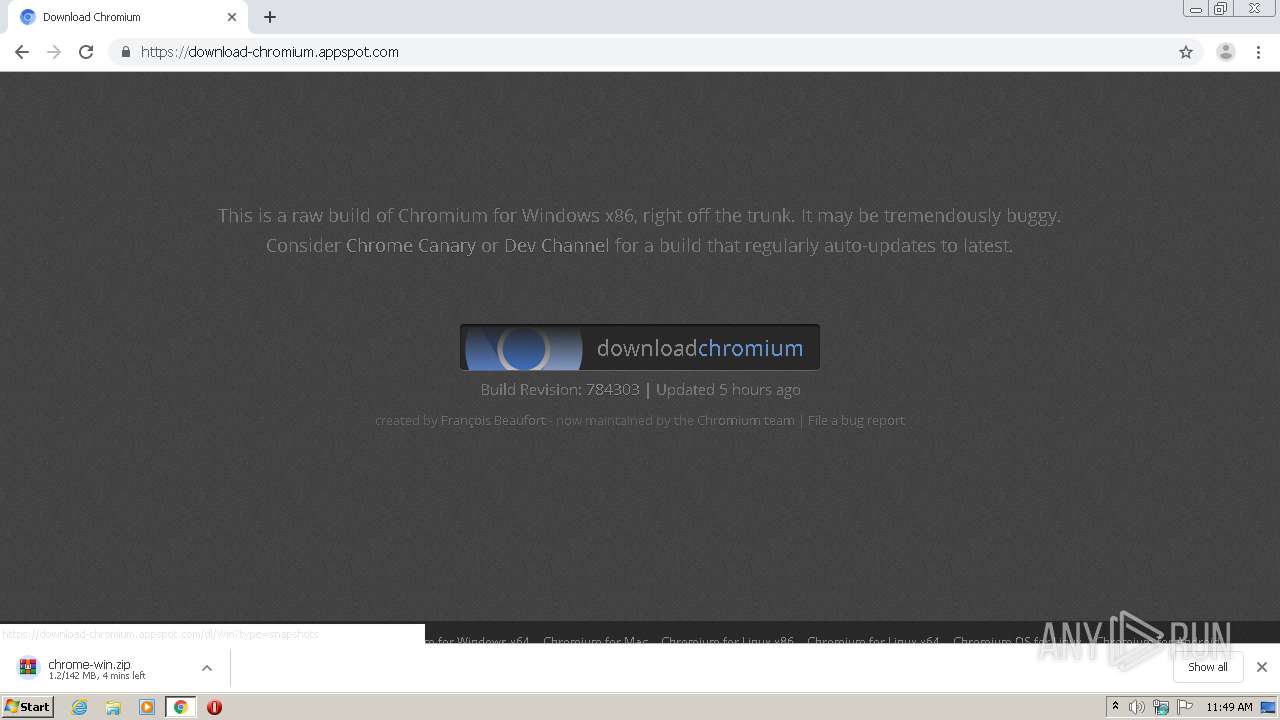This screenshot has height=720, width=1280.
Task: Open the Chrome three-dot menu
Action: point(1258,52)
